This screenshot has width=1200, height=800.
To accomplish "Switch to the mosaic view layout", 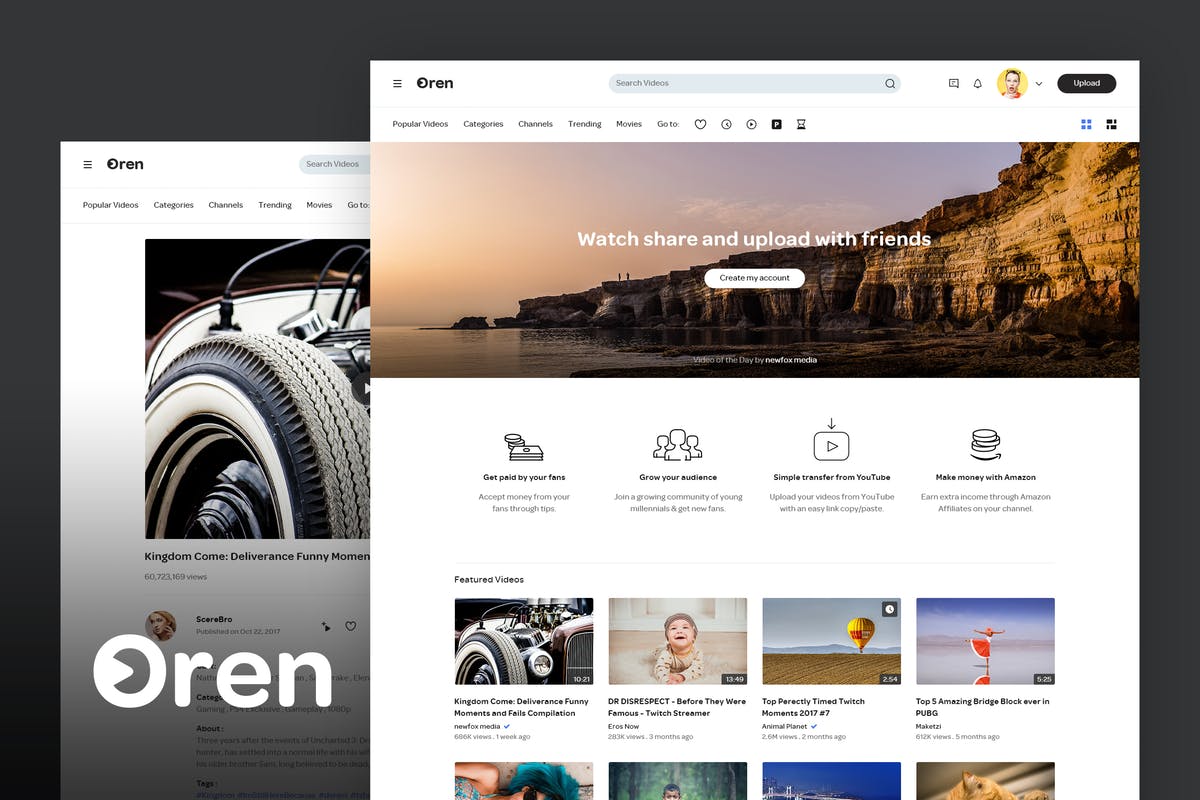I will (x=1111, y=124).
